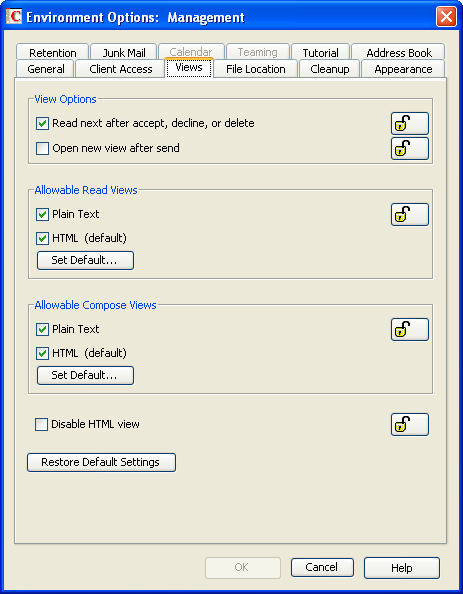Go to the File Location tab
The image size is (463, 594).
[256, 69]
